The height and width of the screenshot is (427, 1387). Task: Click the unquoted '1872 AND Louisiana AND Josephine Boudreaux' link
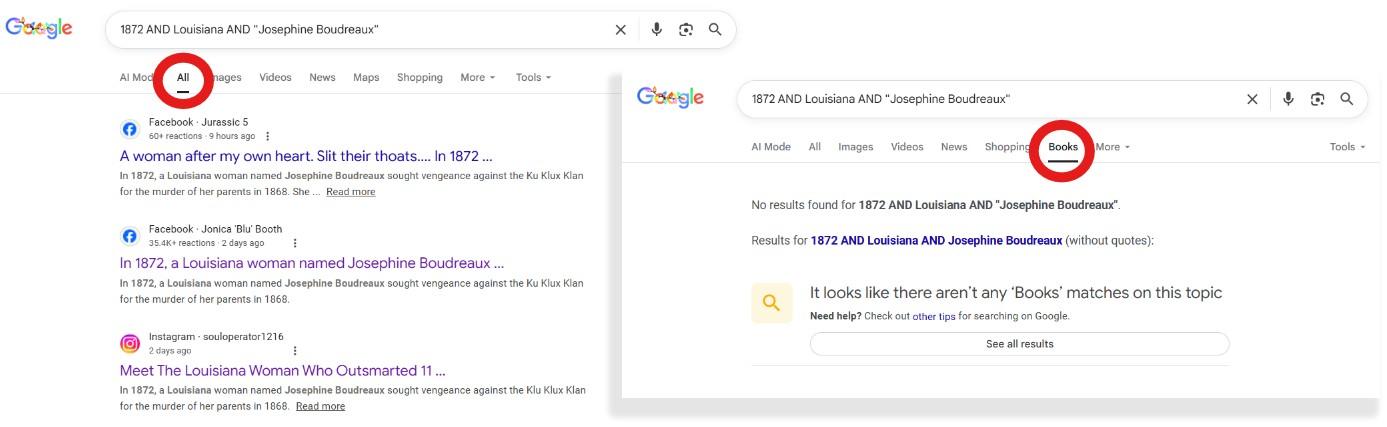936,241
